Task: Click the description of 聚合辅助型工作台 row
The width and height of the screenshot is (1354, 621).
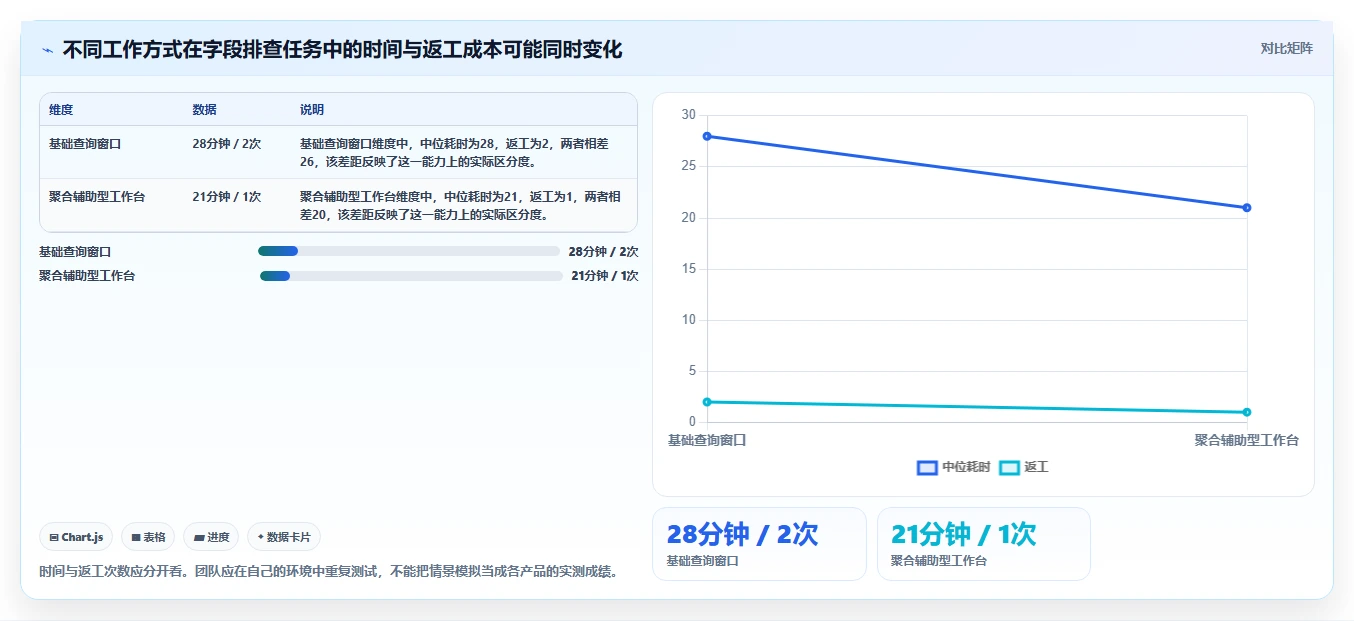Action: (461, 205)
